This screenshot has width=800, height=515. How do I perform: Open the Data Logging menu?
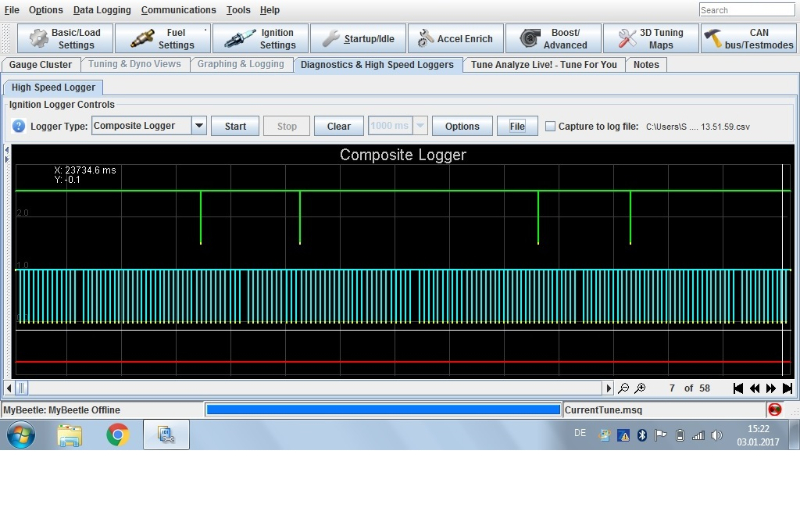[x=102, y=10]
